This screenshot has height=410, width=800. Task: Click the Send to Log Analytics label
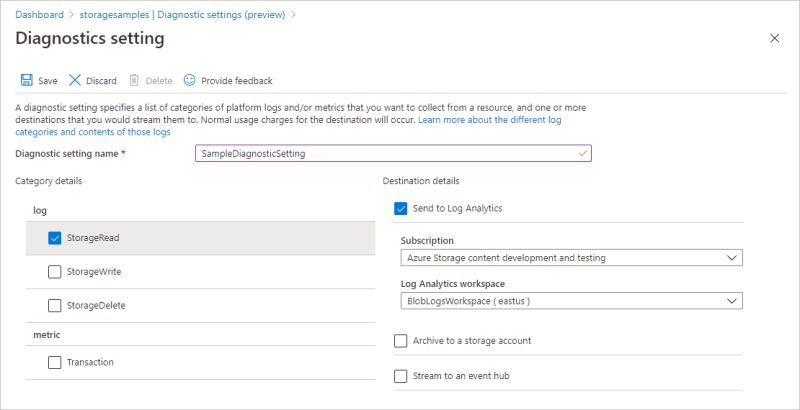(x=458, y=208)
